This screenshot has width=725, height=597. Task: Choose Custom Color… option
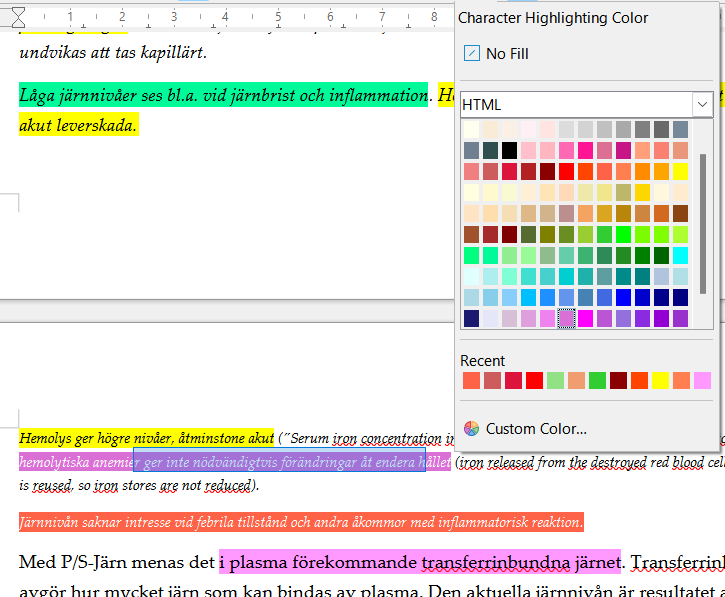(x=525, y=429)
